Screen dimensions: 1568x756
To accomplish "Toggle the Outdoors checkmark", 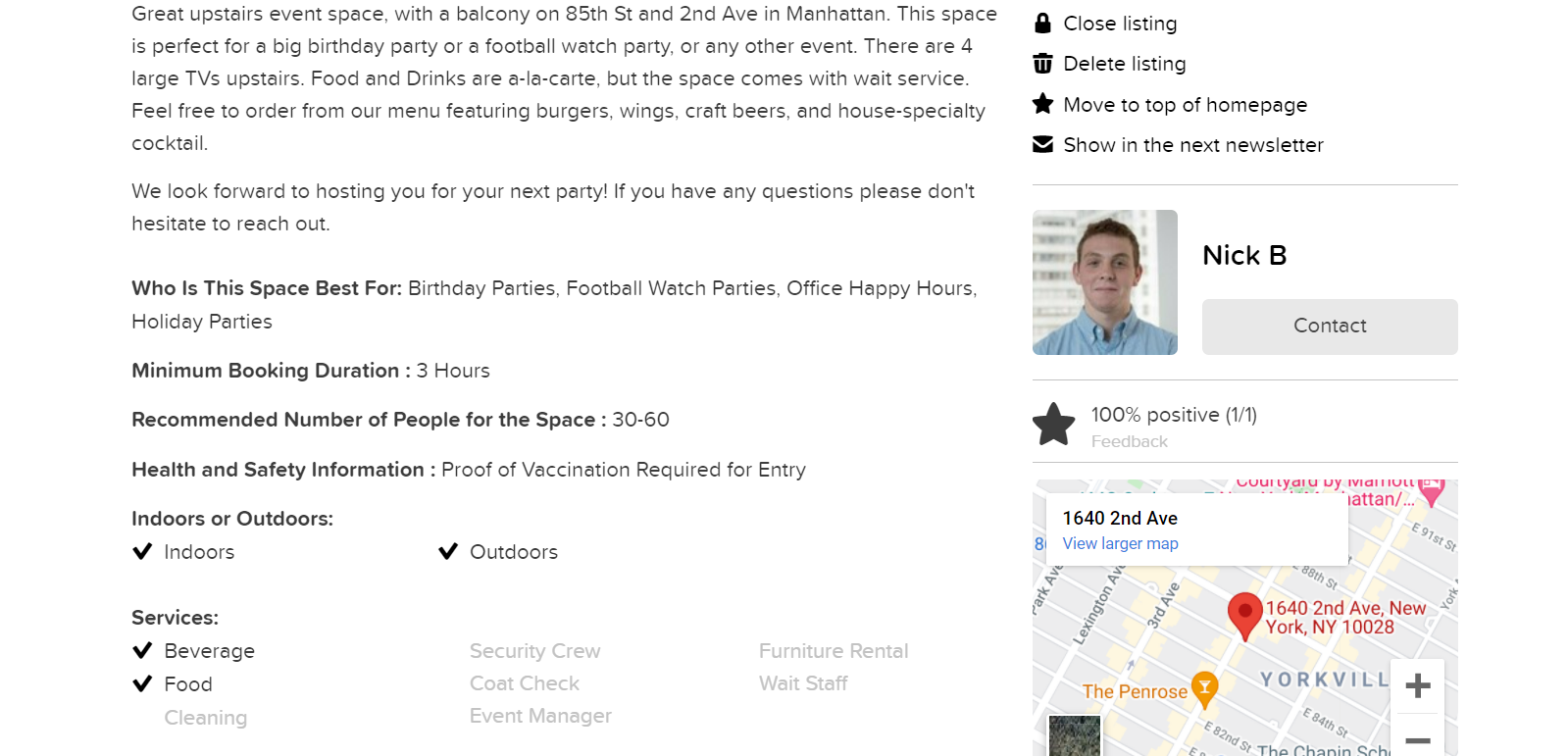I will pyautogui.click(x=449, y=551).
